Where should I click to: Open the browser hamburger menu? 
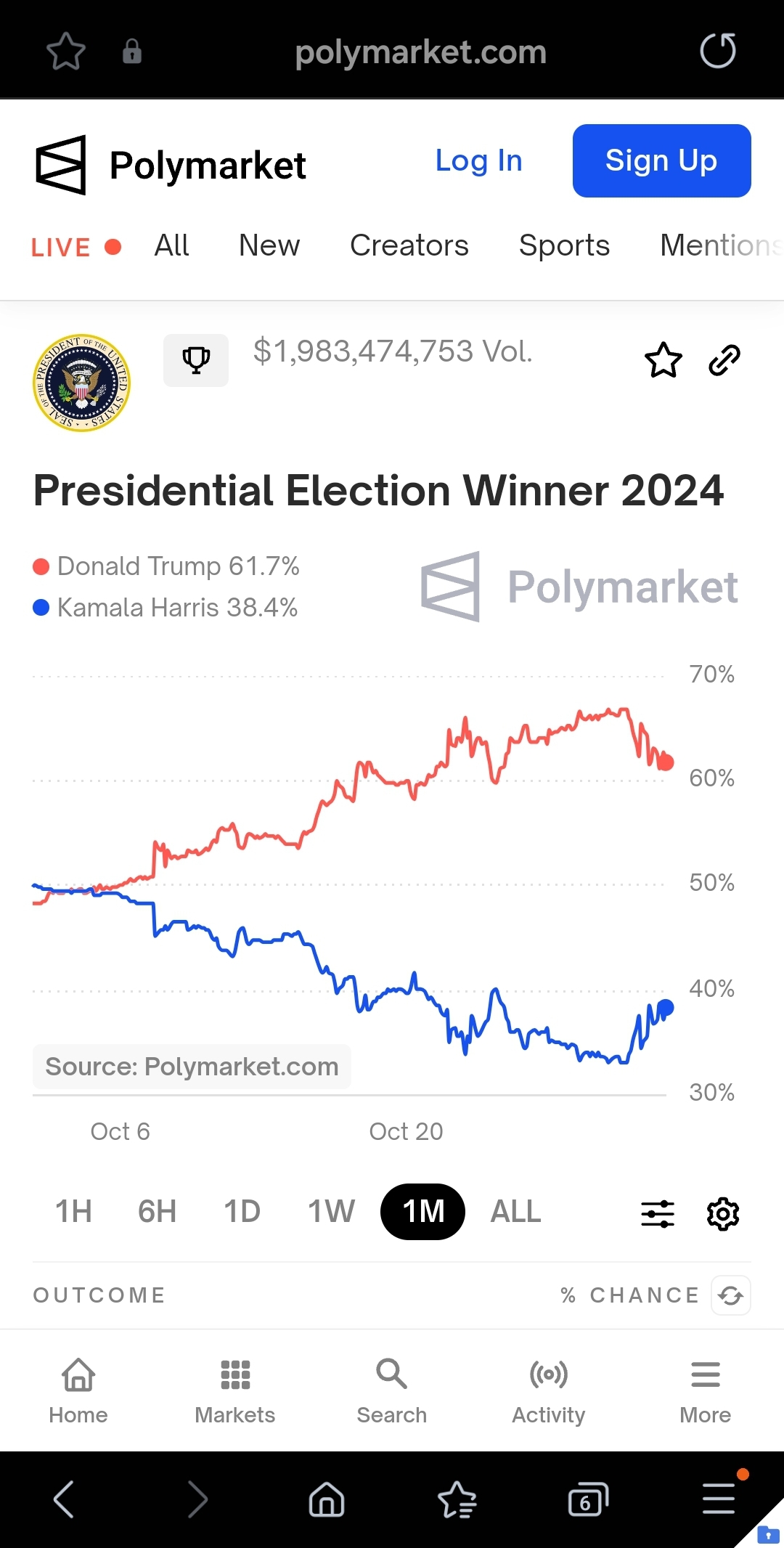[x=719, y=1500]
